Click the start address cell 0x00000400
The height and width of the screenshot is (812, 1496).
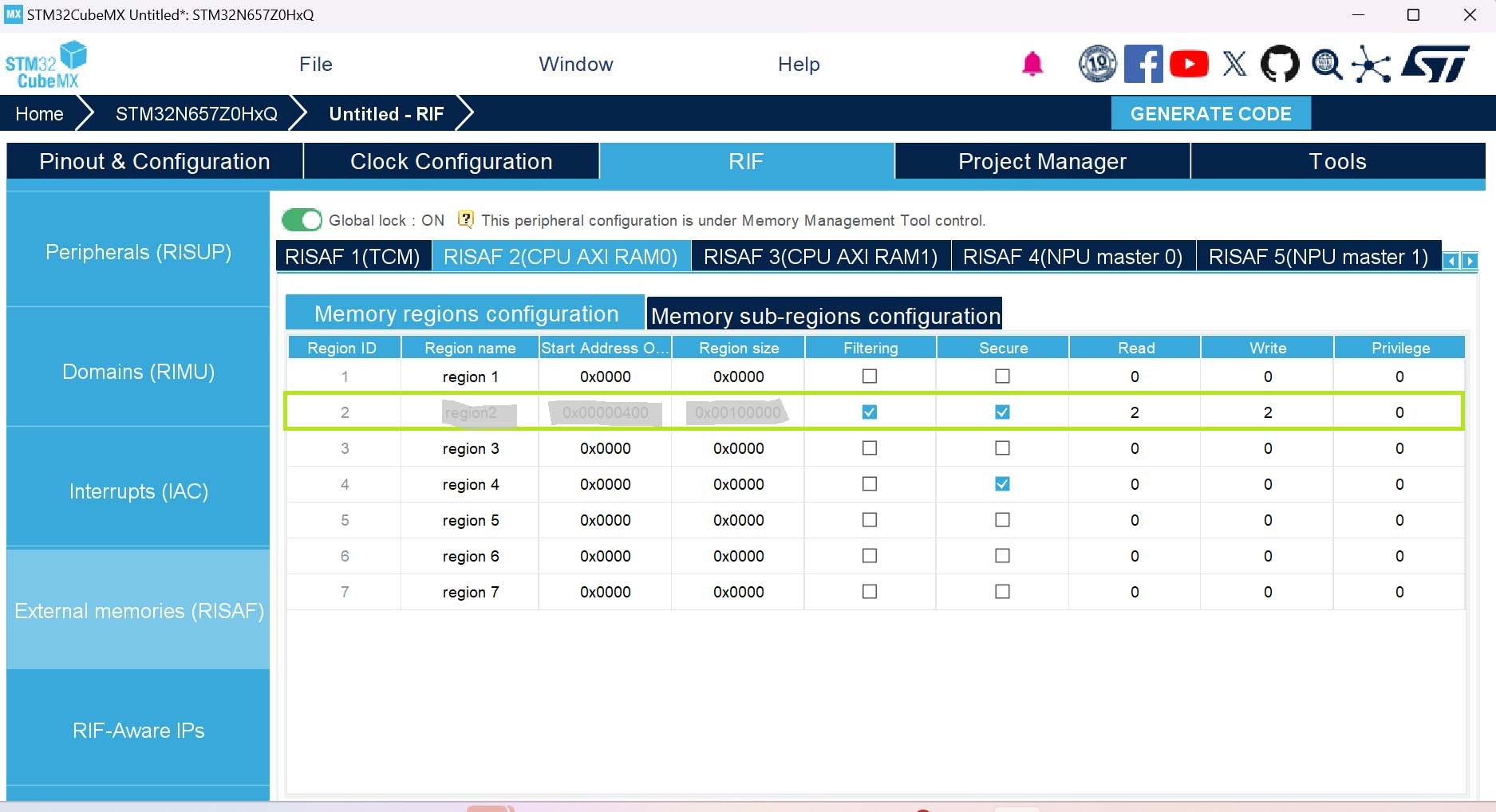coord(605,412)
